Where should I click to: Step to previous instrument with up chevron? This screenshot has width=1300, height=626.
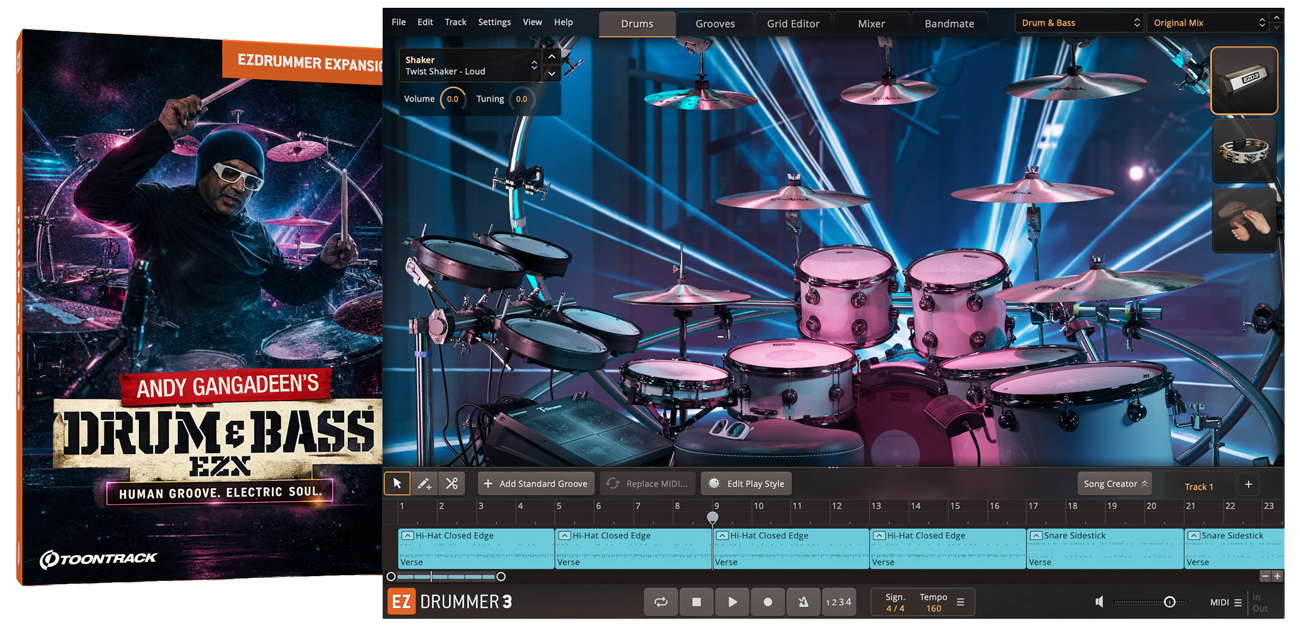pos(551,57)
